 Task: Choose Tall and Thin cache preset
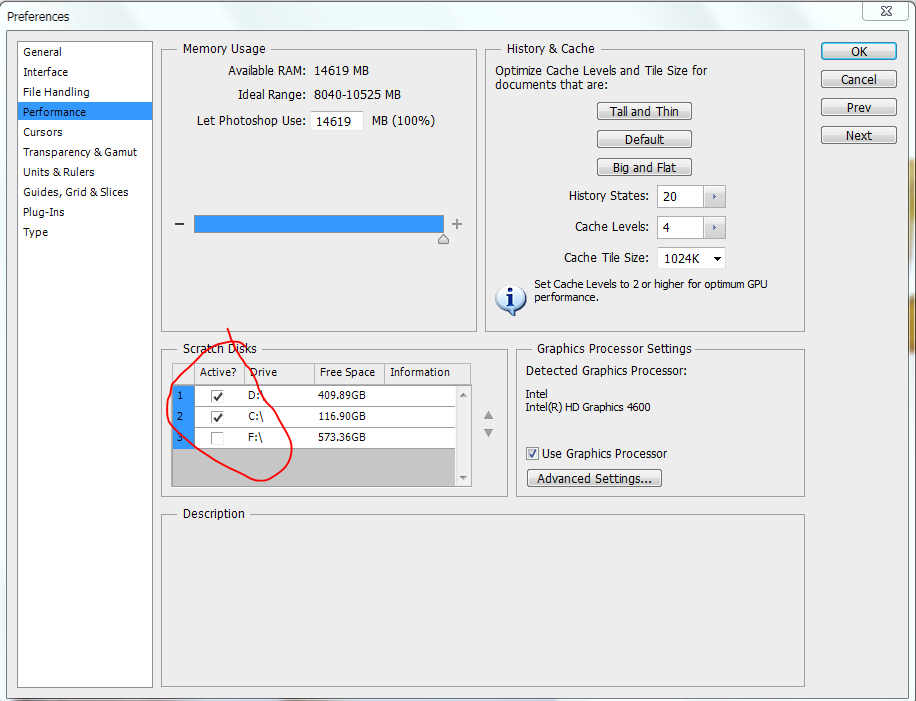(644, 112)
